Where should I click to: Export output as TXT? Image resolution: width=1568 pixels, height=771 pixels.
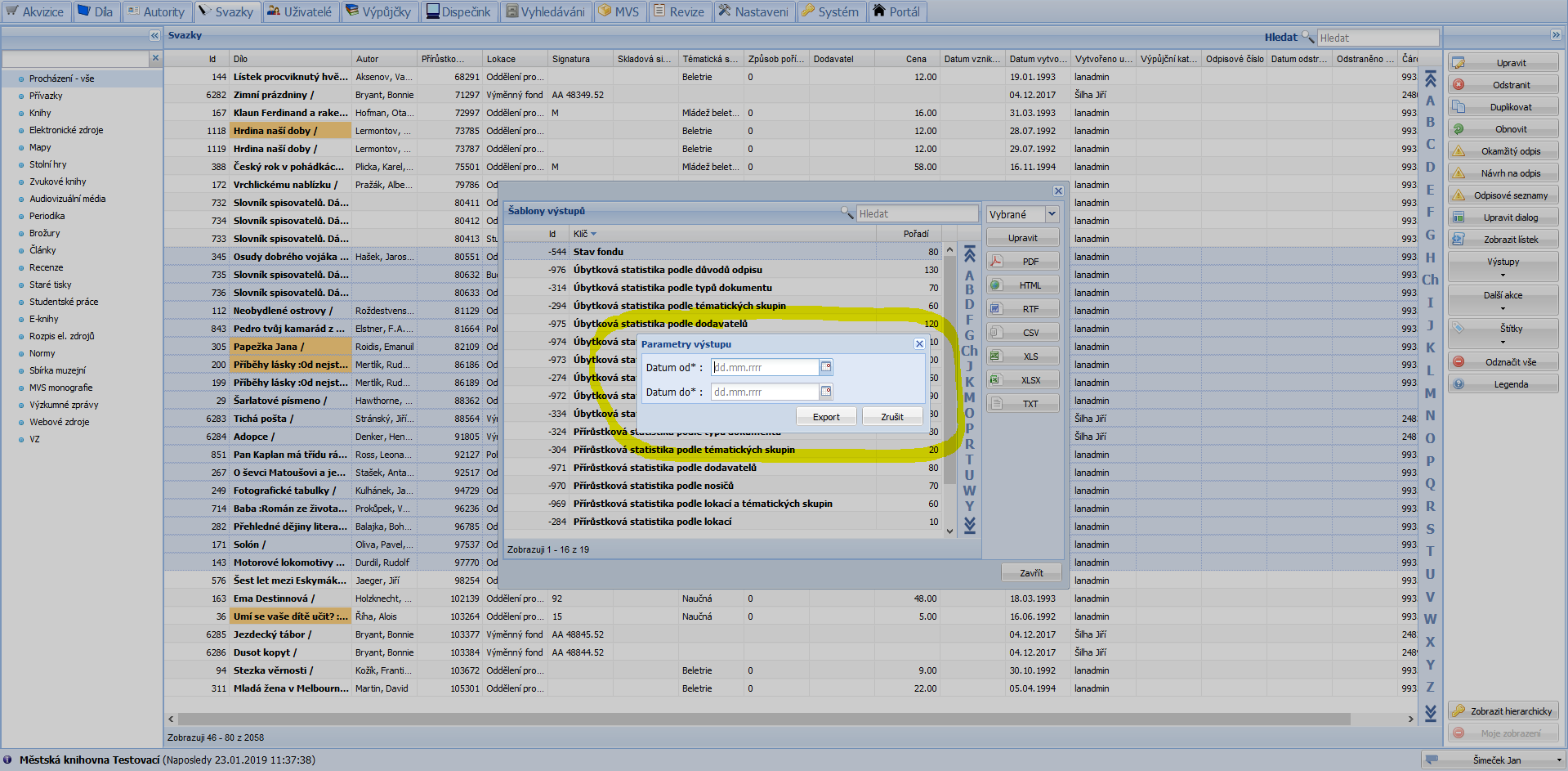[x=1022, y=404]
